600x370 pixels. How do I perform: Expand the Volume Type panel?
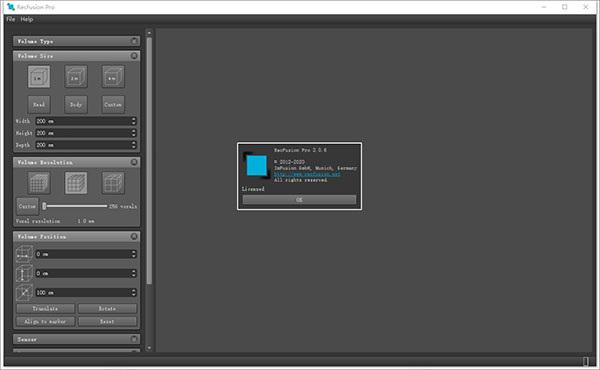134,41
